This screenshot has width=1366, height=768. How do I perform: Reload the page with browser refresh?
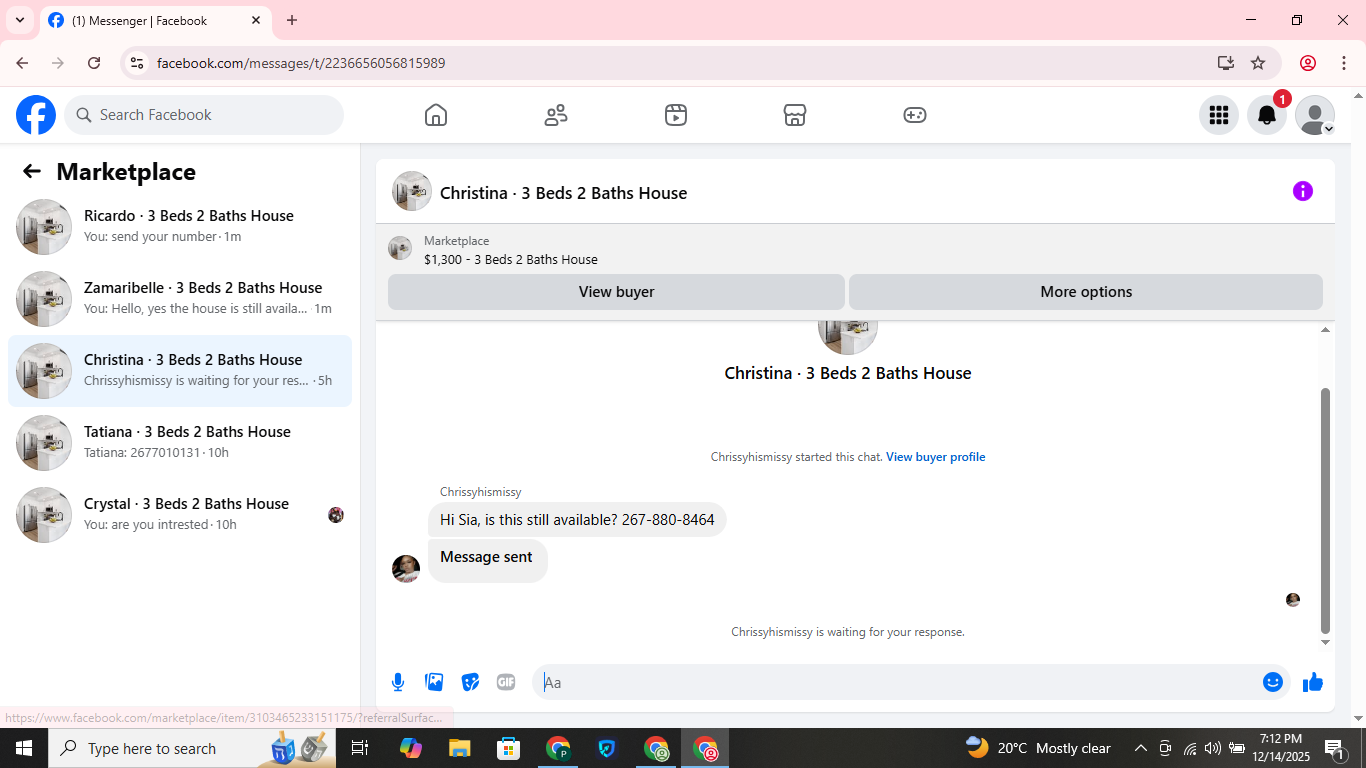coord(94,63)
